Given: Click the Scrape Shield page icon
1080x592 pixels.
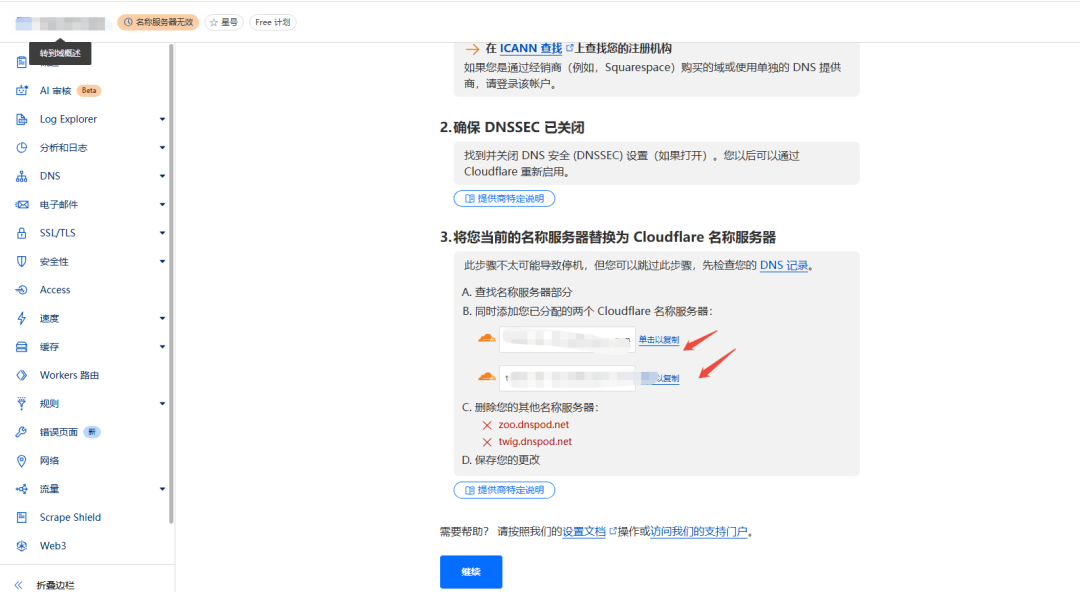Looking at the screenshot, I should tap(22, 518).
